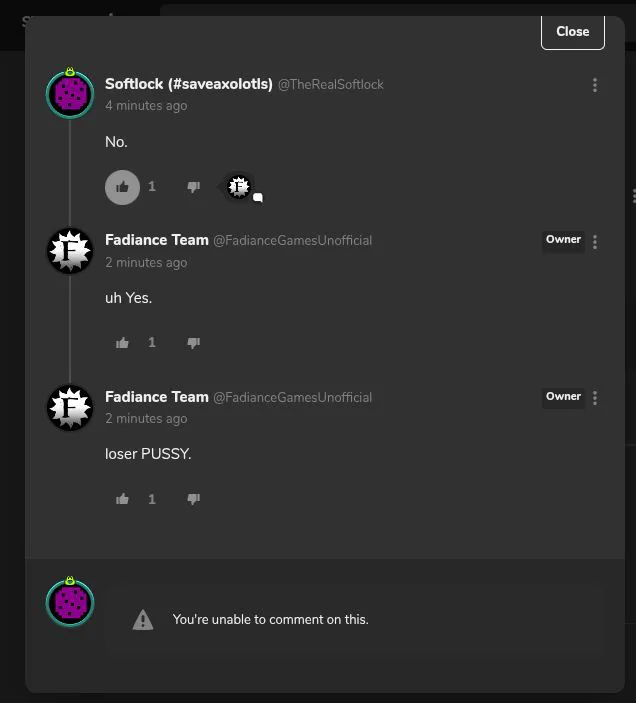
Task: Open the reply indicator avatar under "No."
Action: (239, 187)
